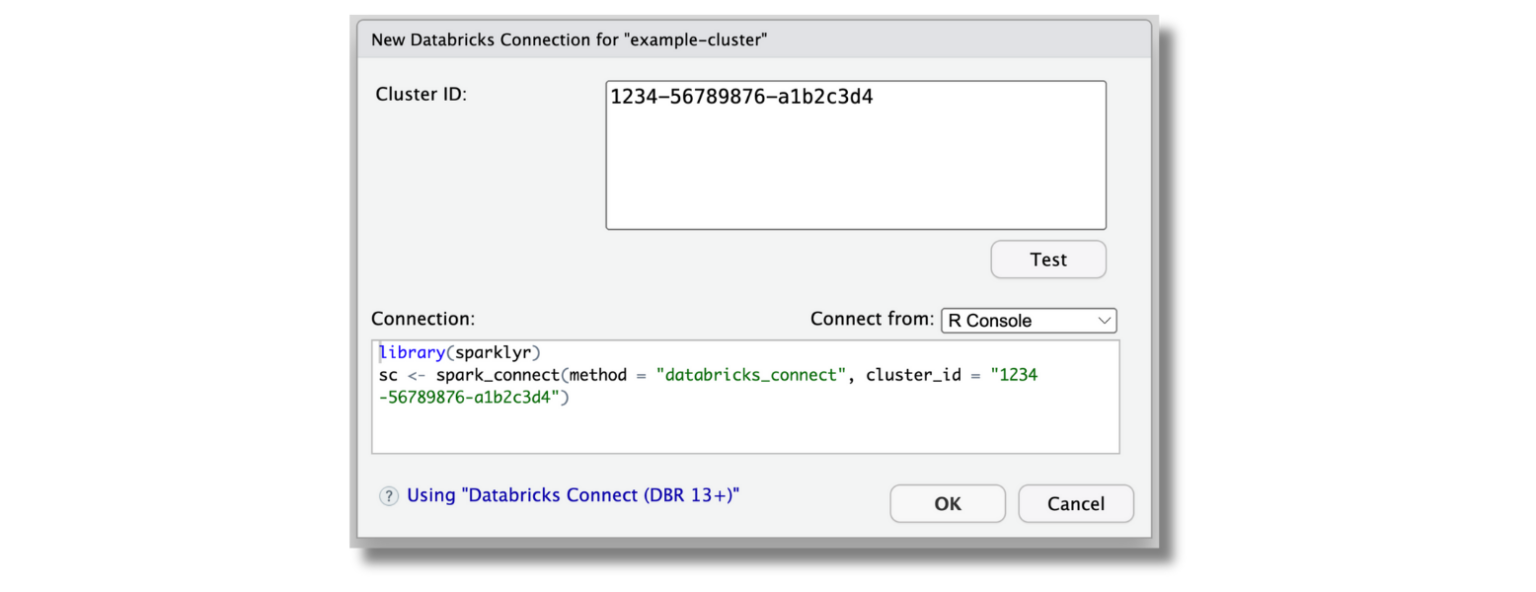Click the dropdown chevron next to R Console
The height and width of the screenshot is (592, 1536).
pos(1103,320)
